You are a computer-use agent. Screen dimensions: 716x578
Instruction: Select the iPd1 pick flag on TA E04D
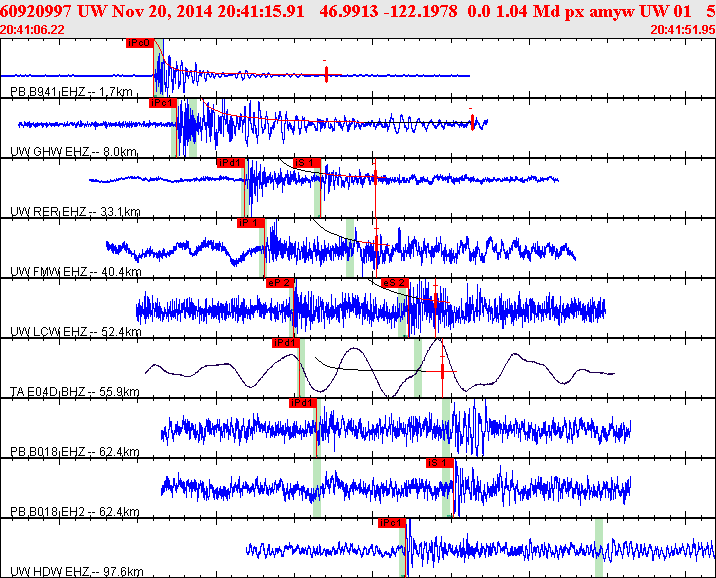coord(286,343)
